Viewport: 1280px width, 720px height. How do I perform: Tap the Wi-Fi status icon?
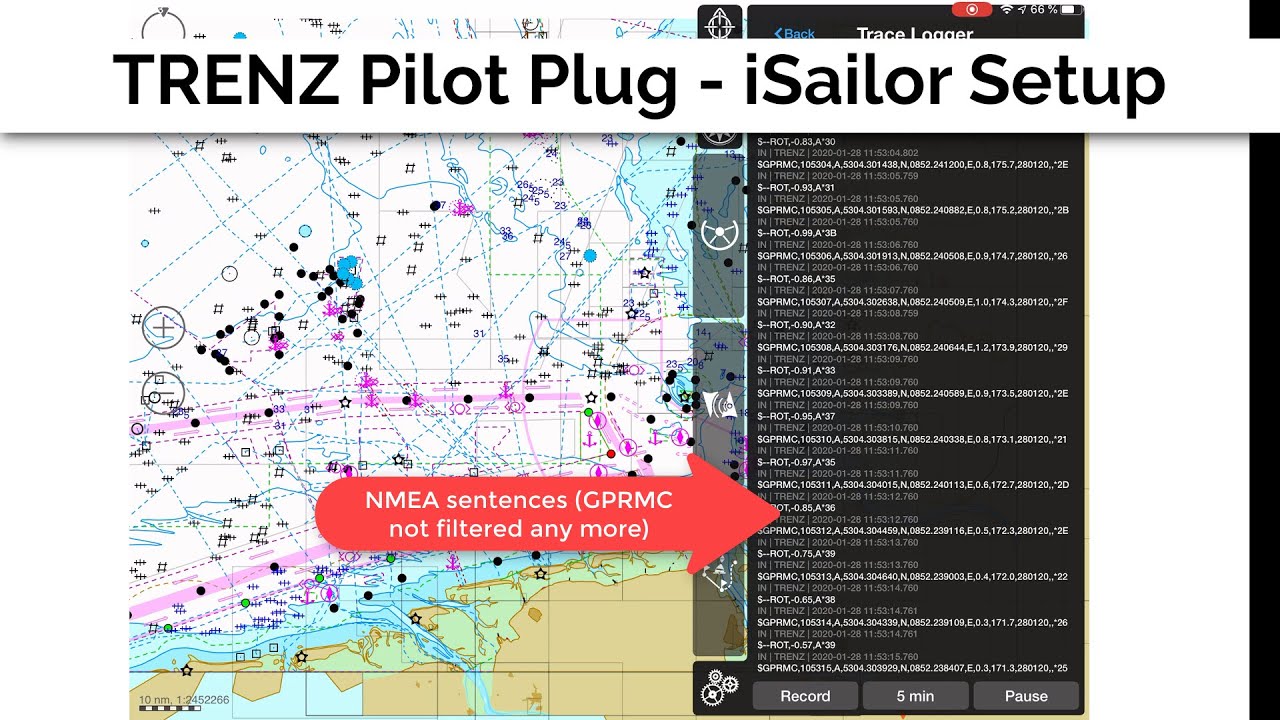click(x=1007, y=10)
